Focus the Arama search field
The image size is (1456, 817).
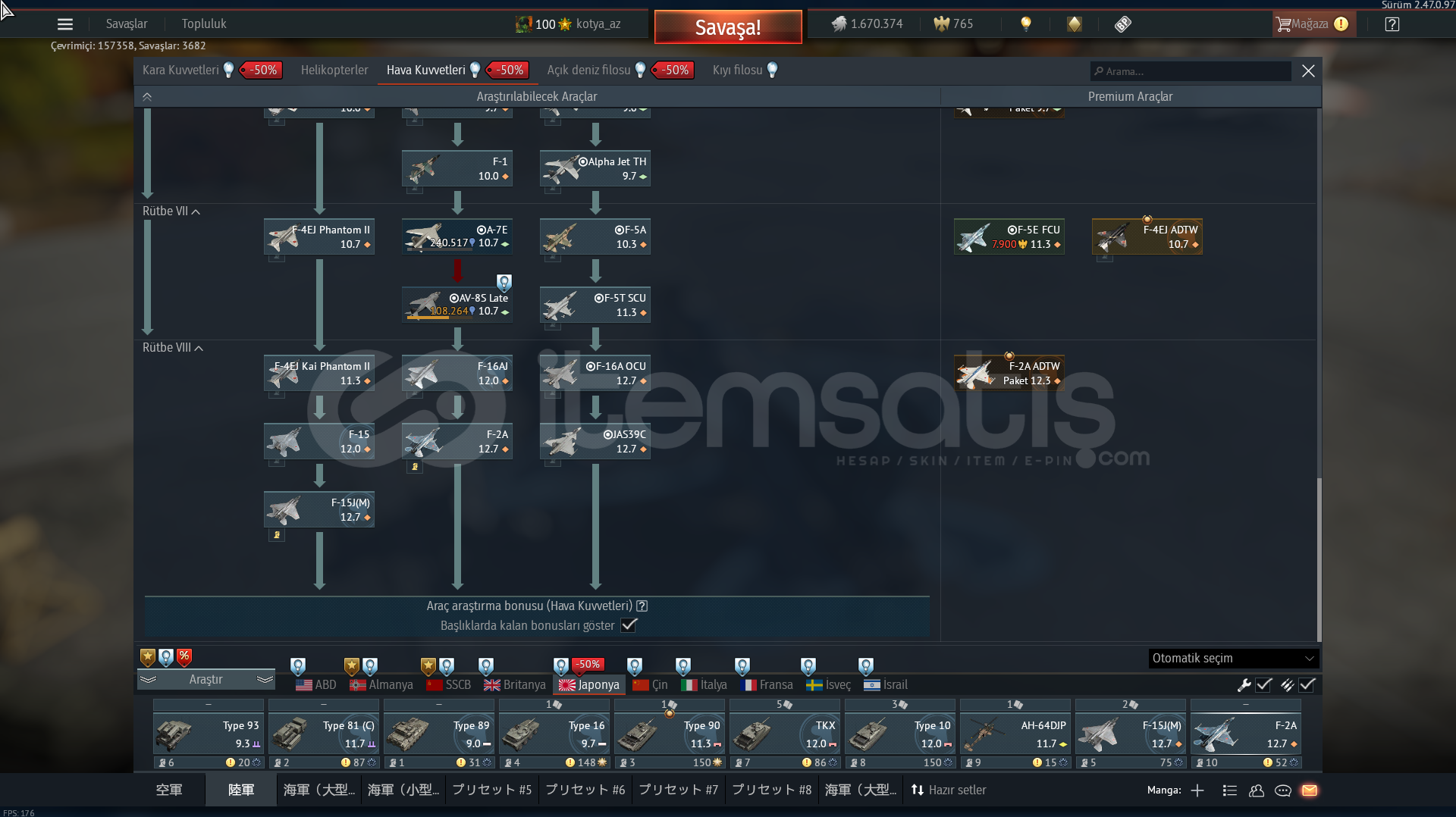(x=1191, y=71)
